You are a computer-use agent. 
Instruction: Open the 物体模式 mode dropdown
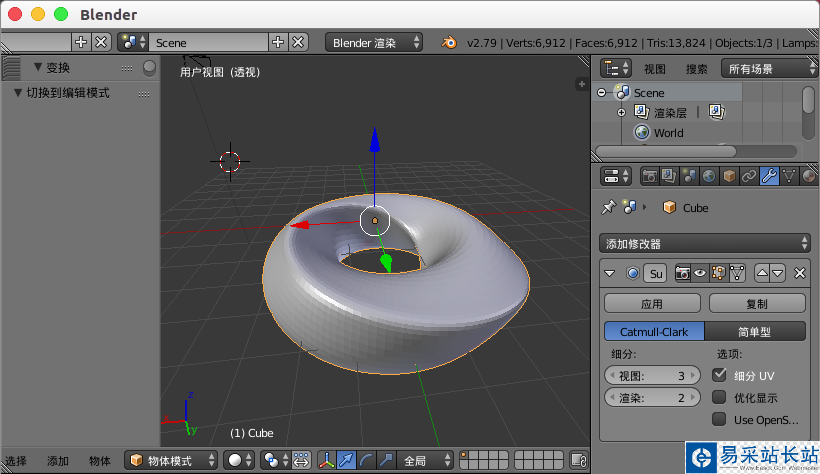(171, 460)
